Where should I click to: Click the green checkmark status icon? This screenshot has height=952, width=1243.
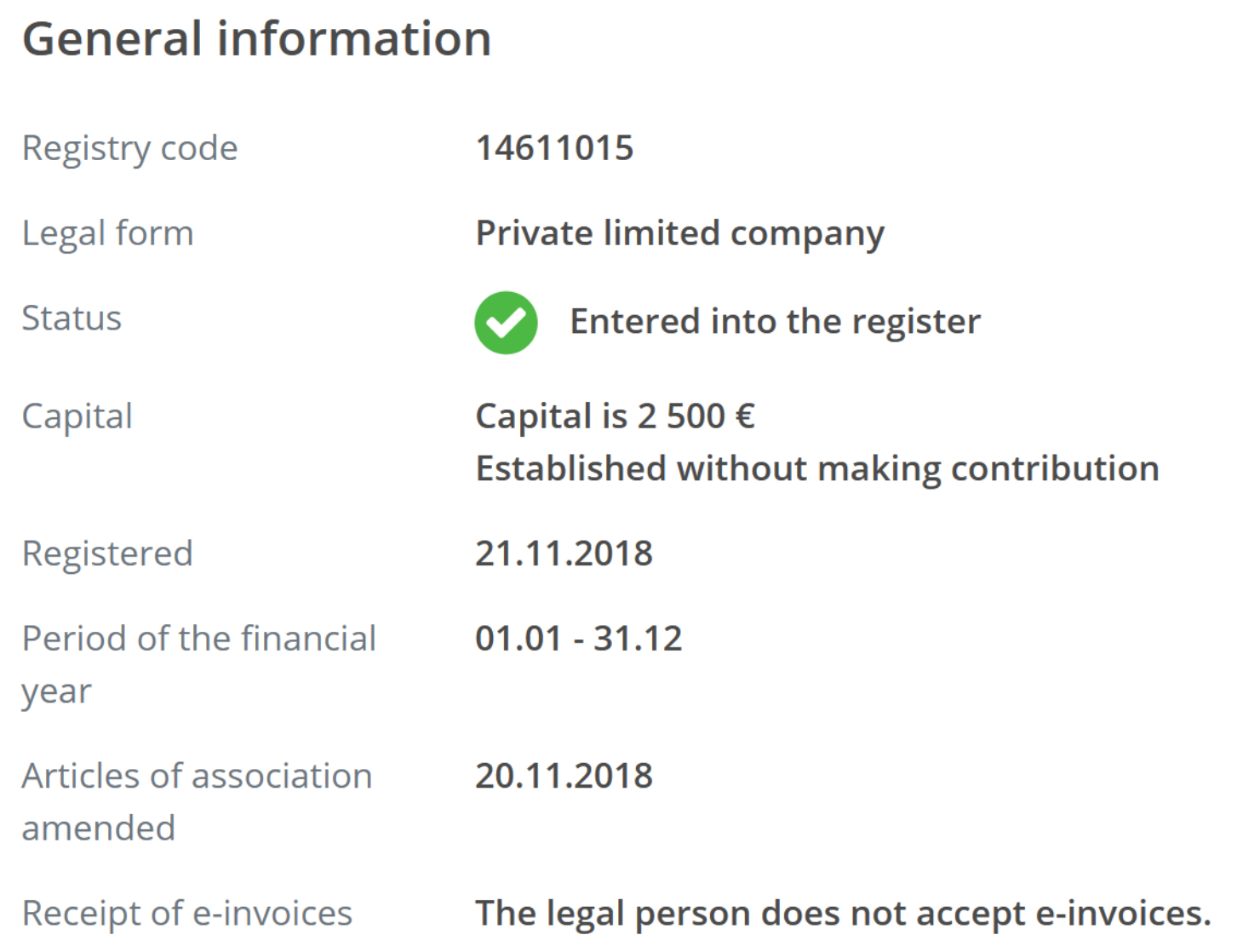point(506,323)
